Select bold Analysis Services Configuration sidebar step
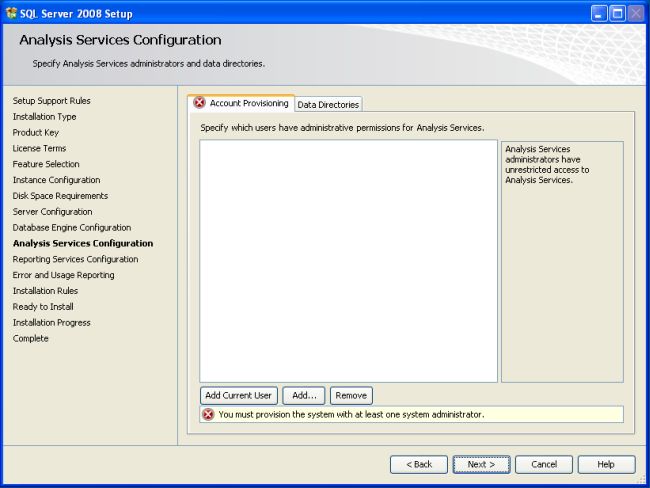 (83, 243)
